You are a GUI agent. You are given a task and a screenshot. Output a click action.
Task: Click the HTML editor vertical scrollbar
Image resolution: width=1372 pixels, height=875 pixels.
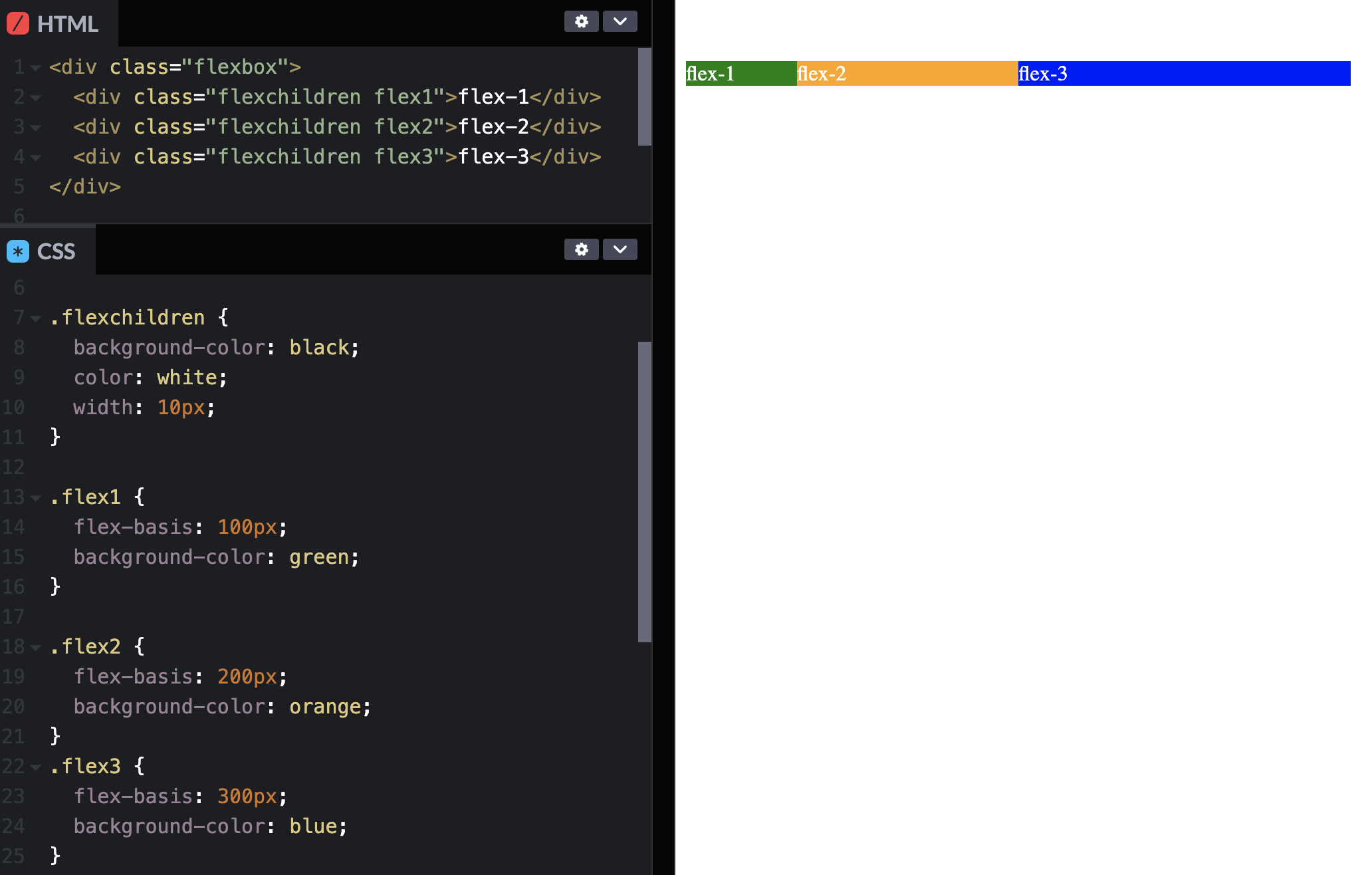click(644, 96)
